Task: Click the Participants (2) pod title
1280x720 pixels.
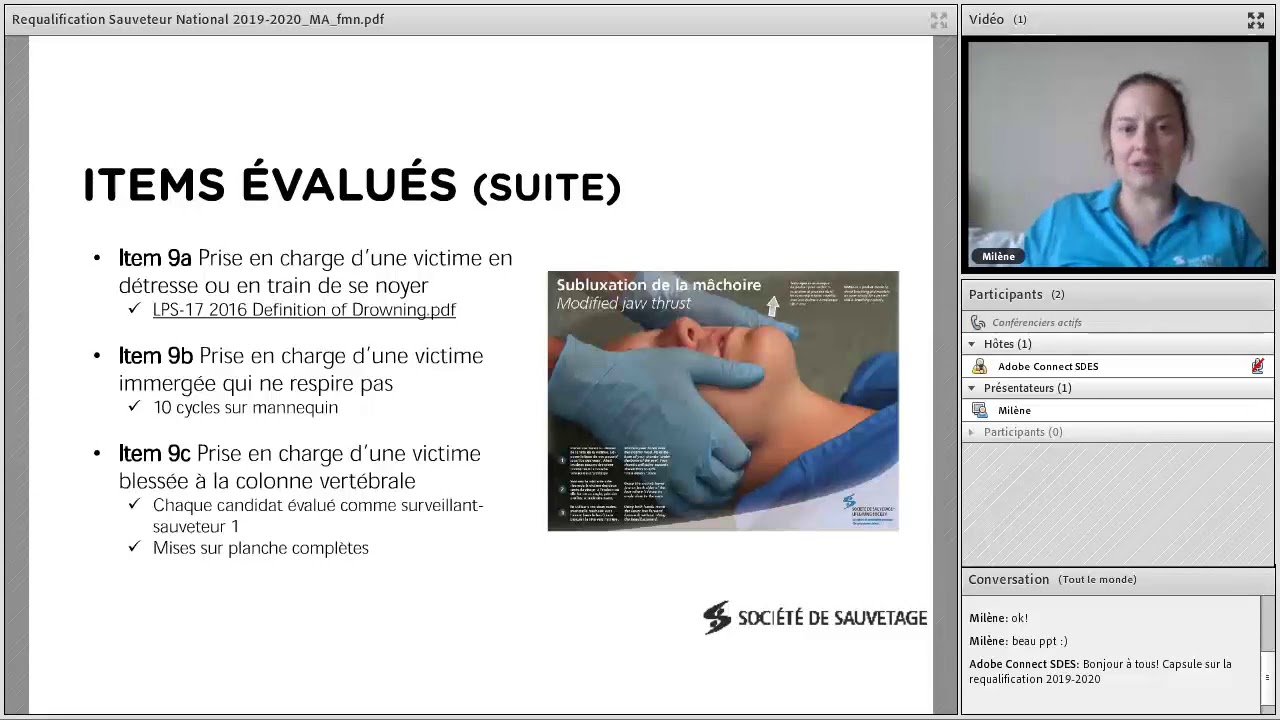Action: (x=1017, y=294)
